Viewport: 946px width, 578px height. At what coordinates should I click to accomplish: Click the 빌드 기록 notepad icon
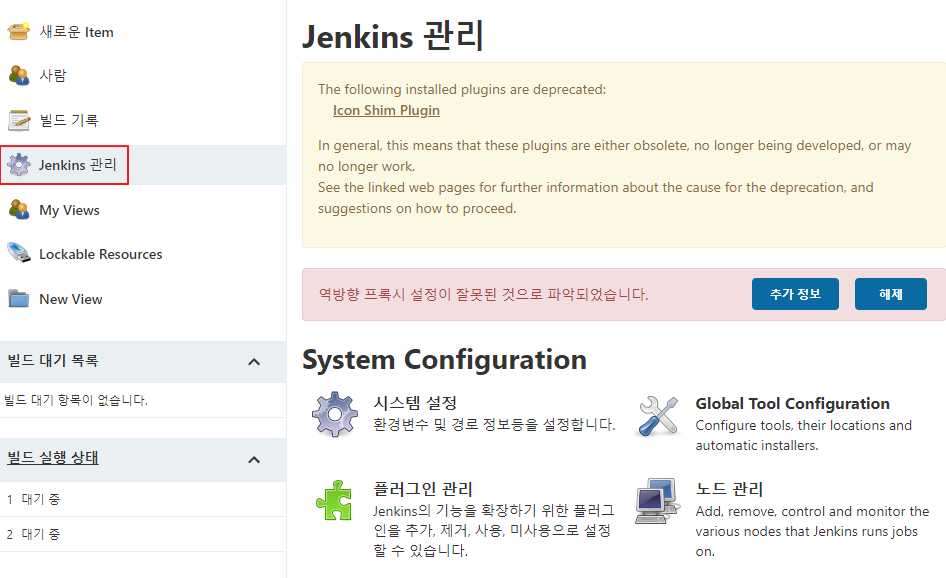(19, 120)
